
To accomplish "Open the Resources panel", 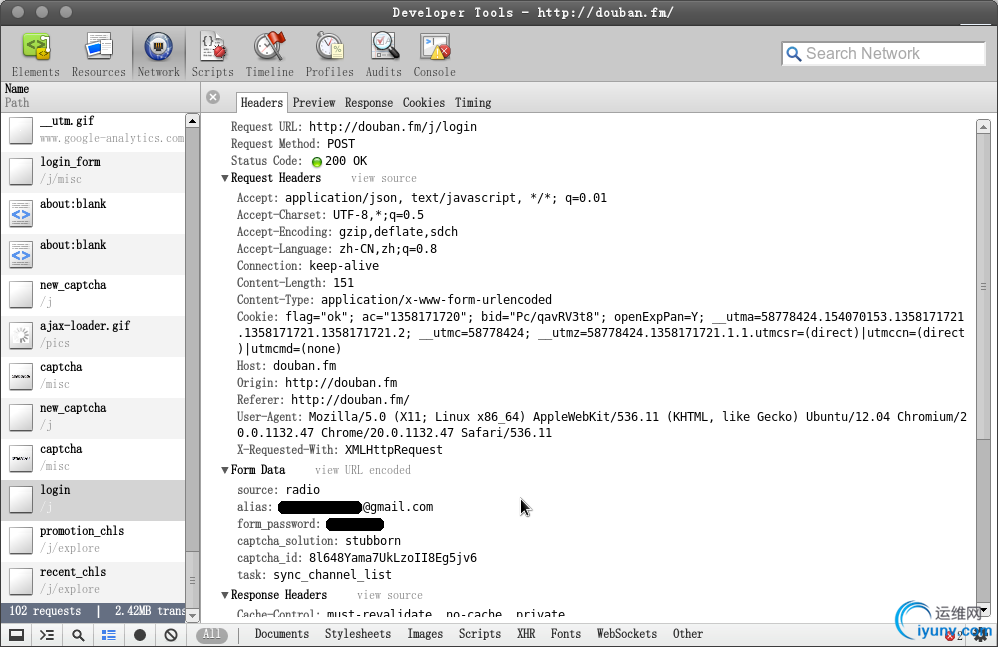I will click(99, 55).
